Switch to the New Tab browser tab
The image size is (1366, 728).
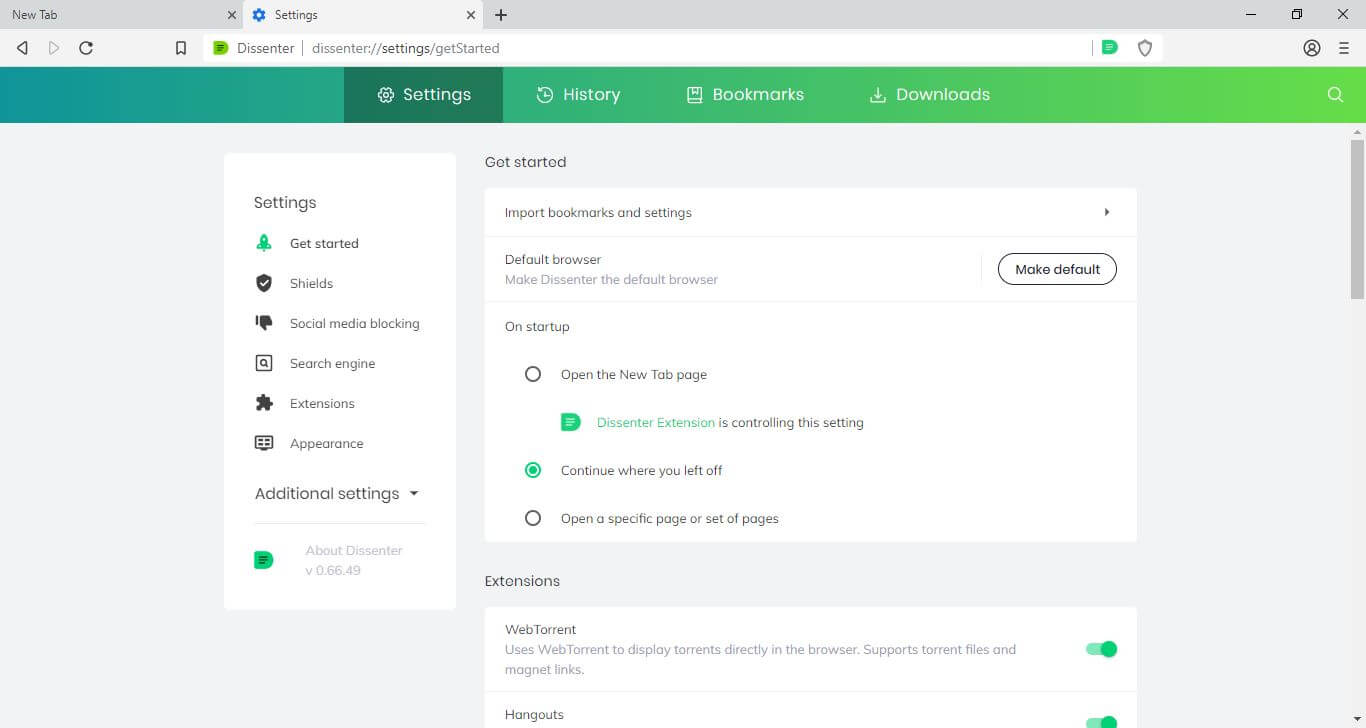click(x=121, y=15)
